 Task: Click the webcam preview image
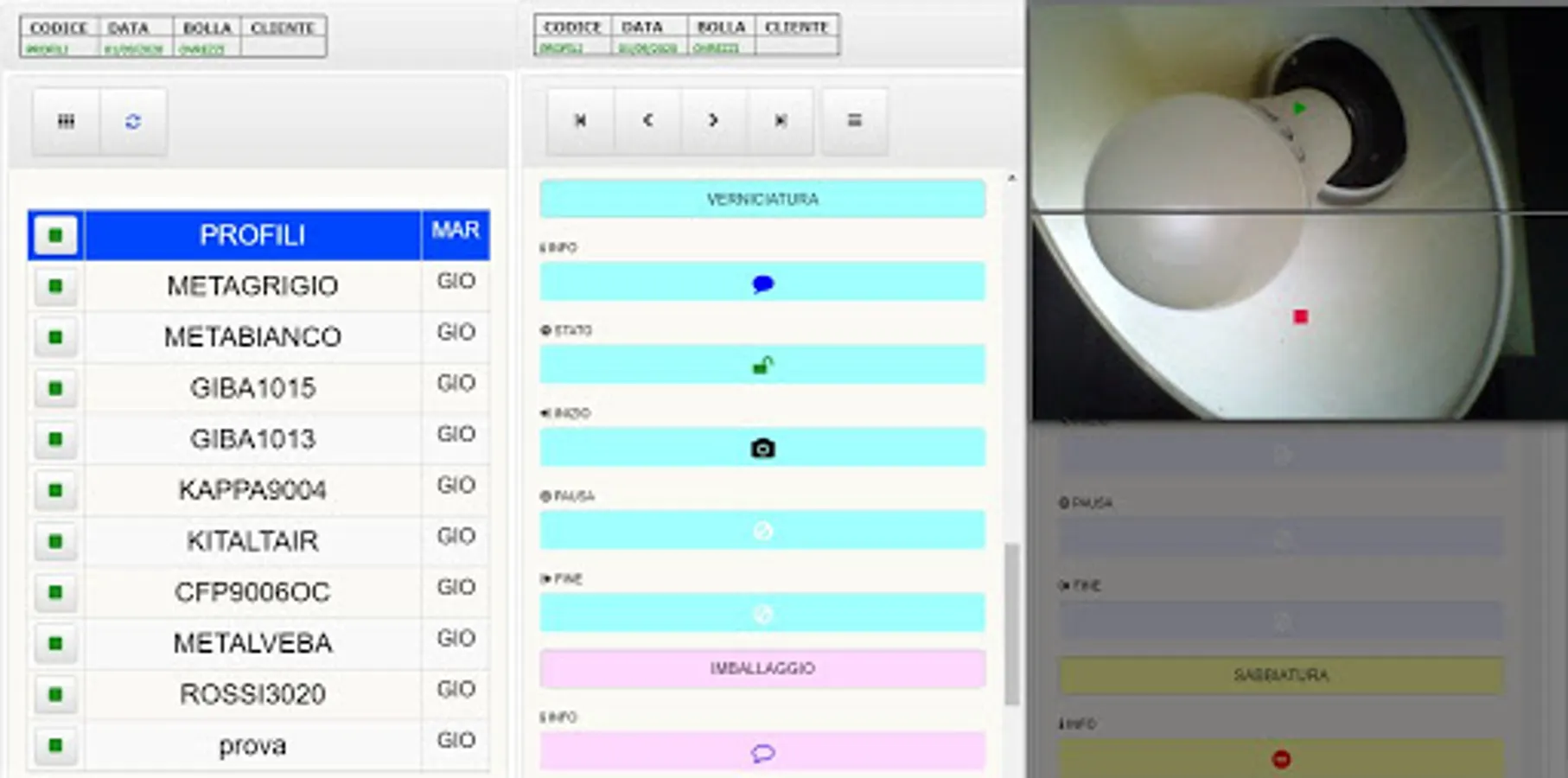(x=1298, y=214)
